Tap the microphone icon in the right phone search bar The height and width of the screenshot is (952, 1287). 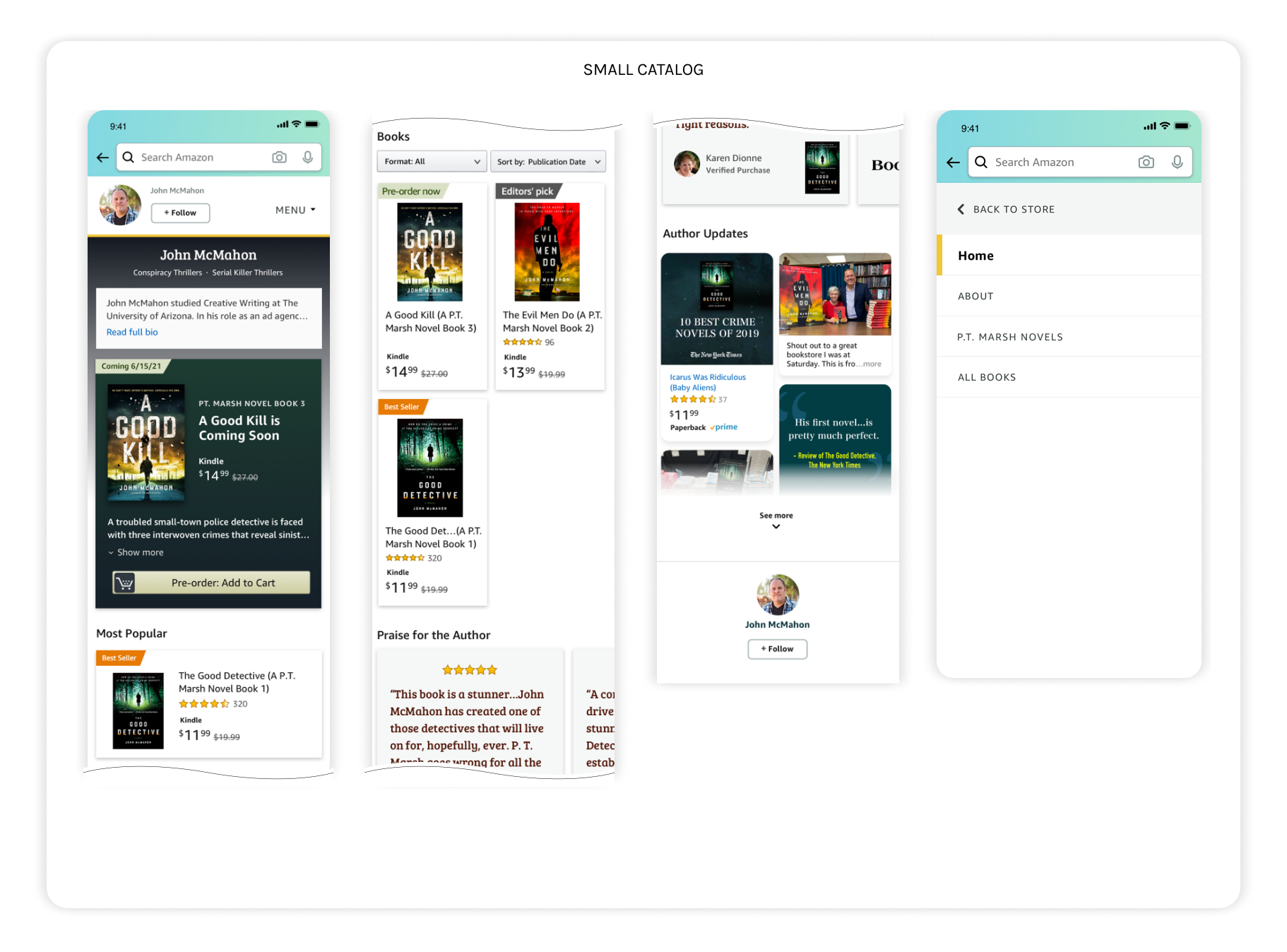pyautogui.click(x=1178, y=162)
